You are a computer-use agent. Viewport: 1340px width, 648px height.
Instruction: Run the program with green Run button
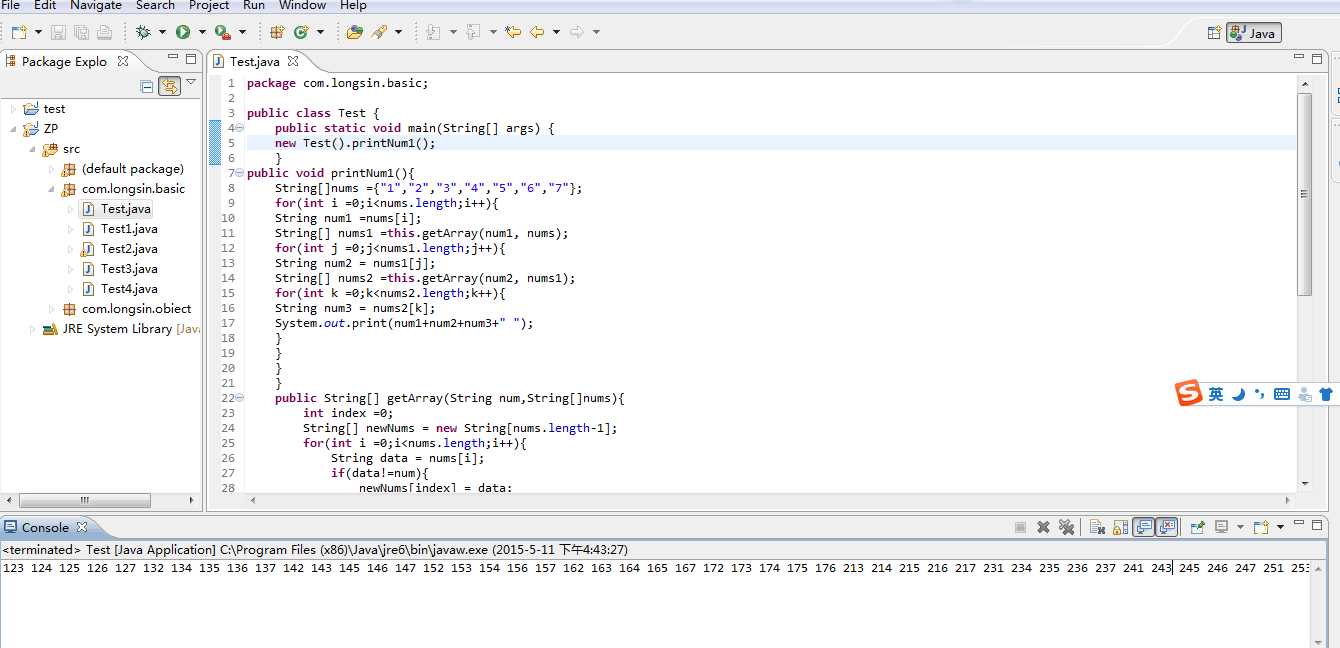coord(183,32)
